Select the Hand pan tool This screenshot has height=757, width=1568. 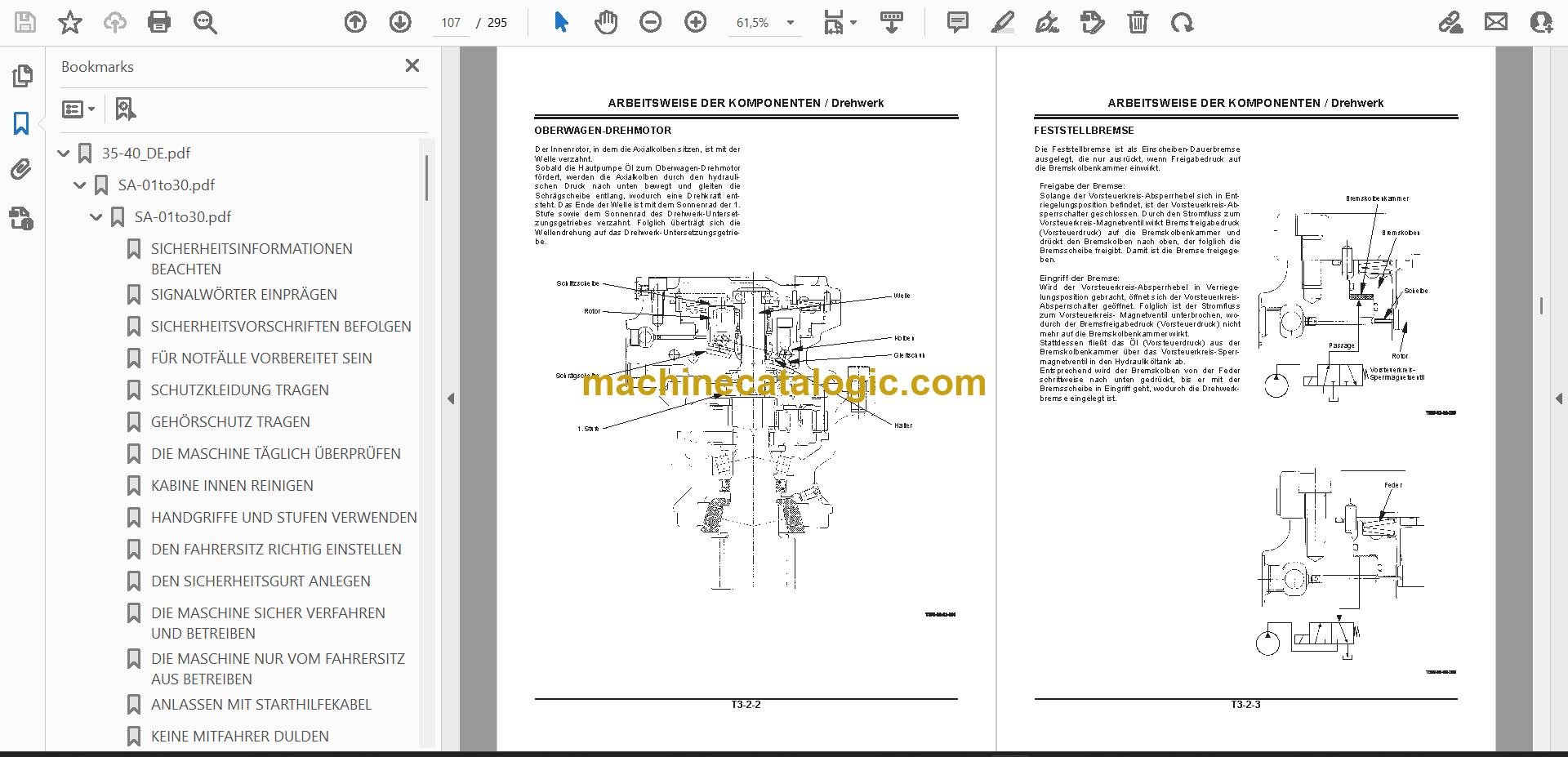(605, 22)
